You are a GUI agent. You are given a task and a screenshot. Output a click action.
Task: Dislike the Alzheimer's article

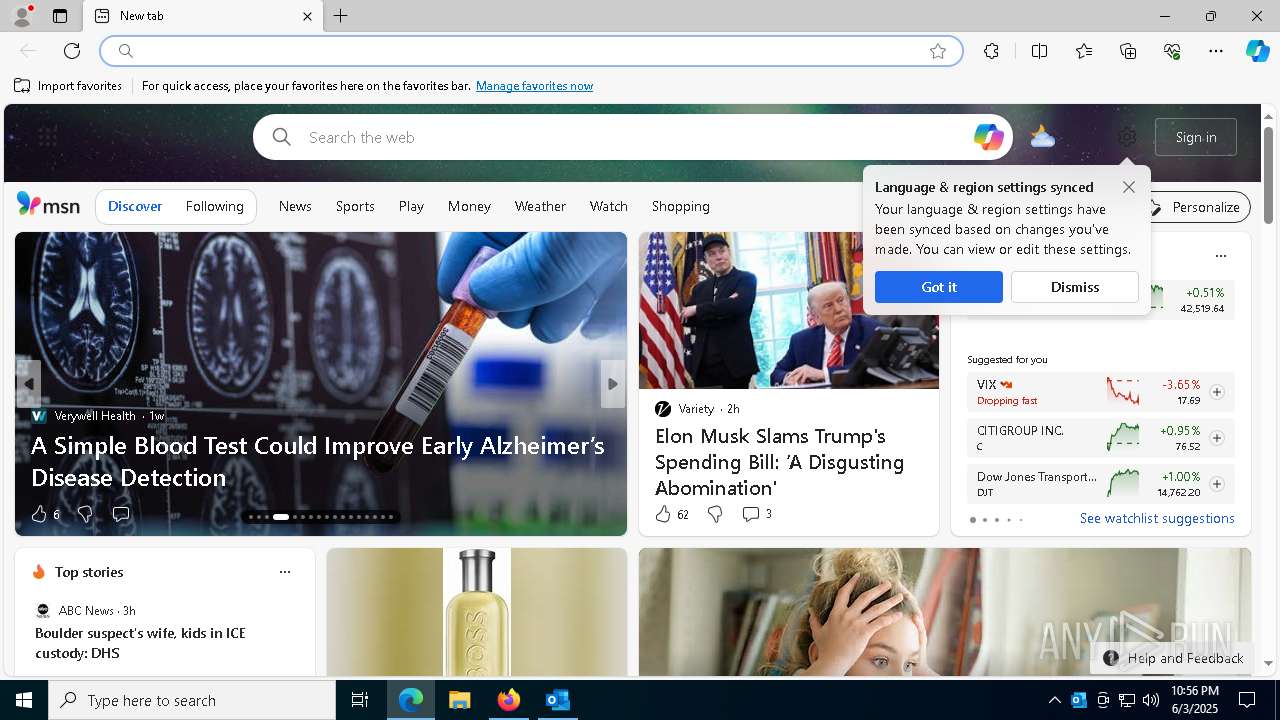85,514
